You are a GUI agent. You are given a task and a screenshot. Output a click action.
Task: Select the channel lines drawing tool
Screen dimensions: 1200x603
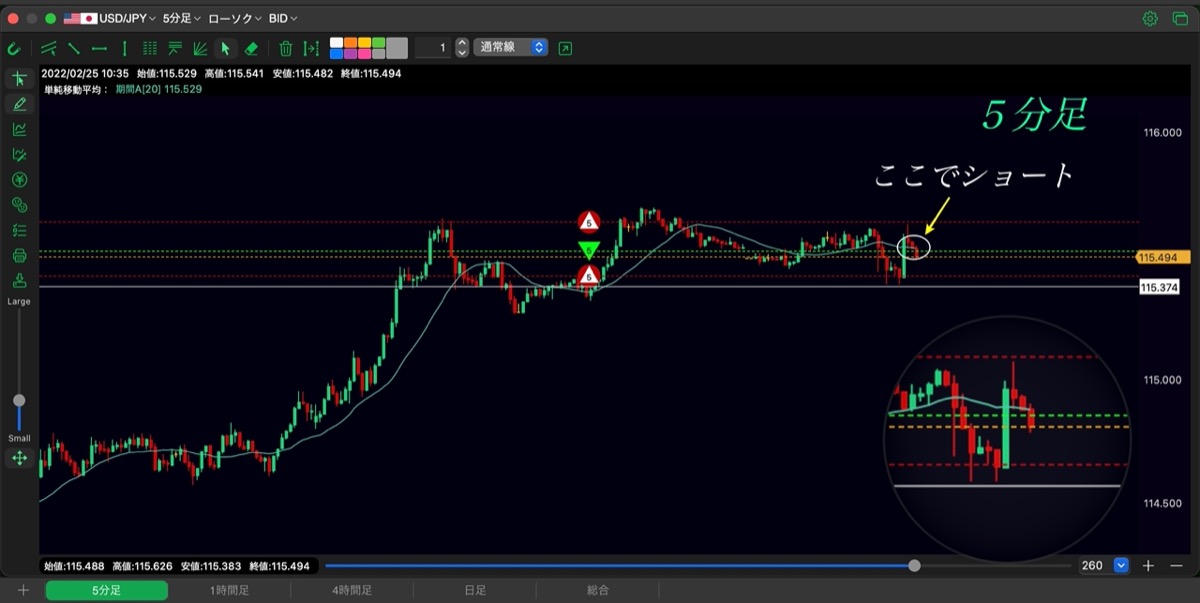(x=49, y=48)
